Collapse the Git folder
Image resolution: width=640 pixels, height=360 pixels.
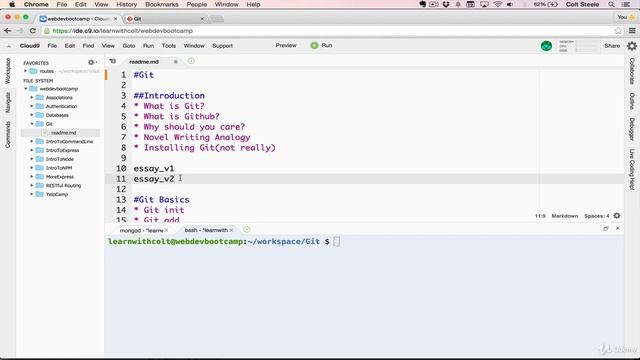tap(32, 124)
